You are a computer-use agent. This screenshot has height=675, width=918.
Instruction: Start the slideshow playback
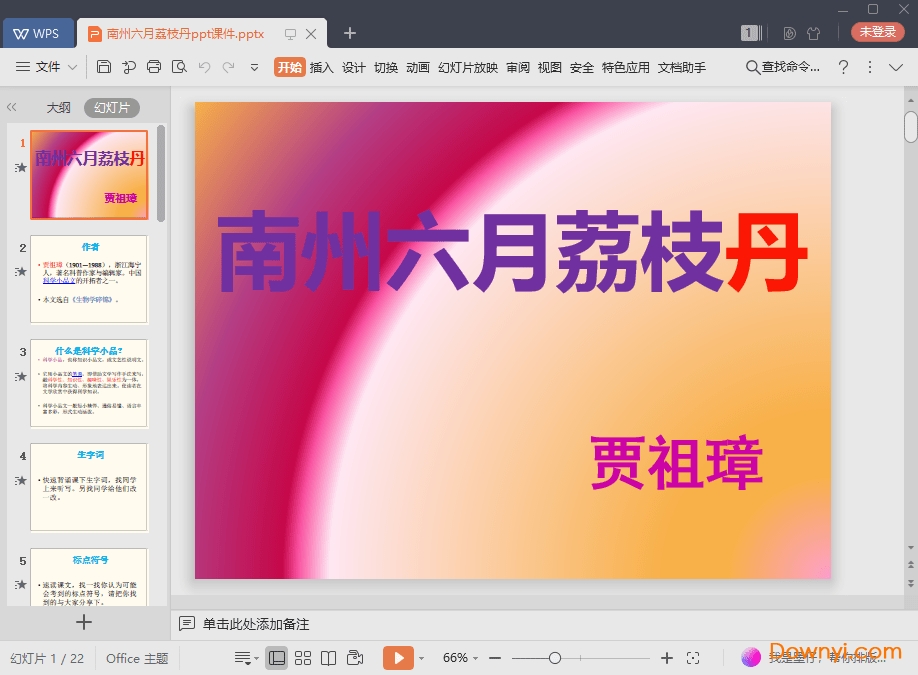coord(398,658)
